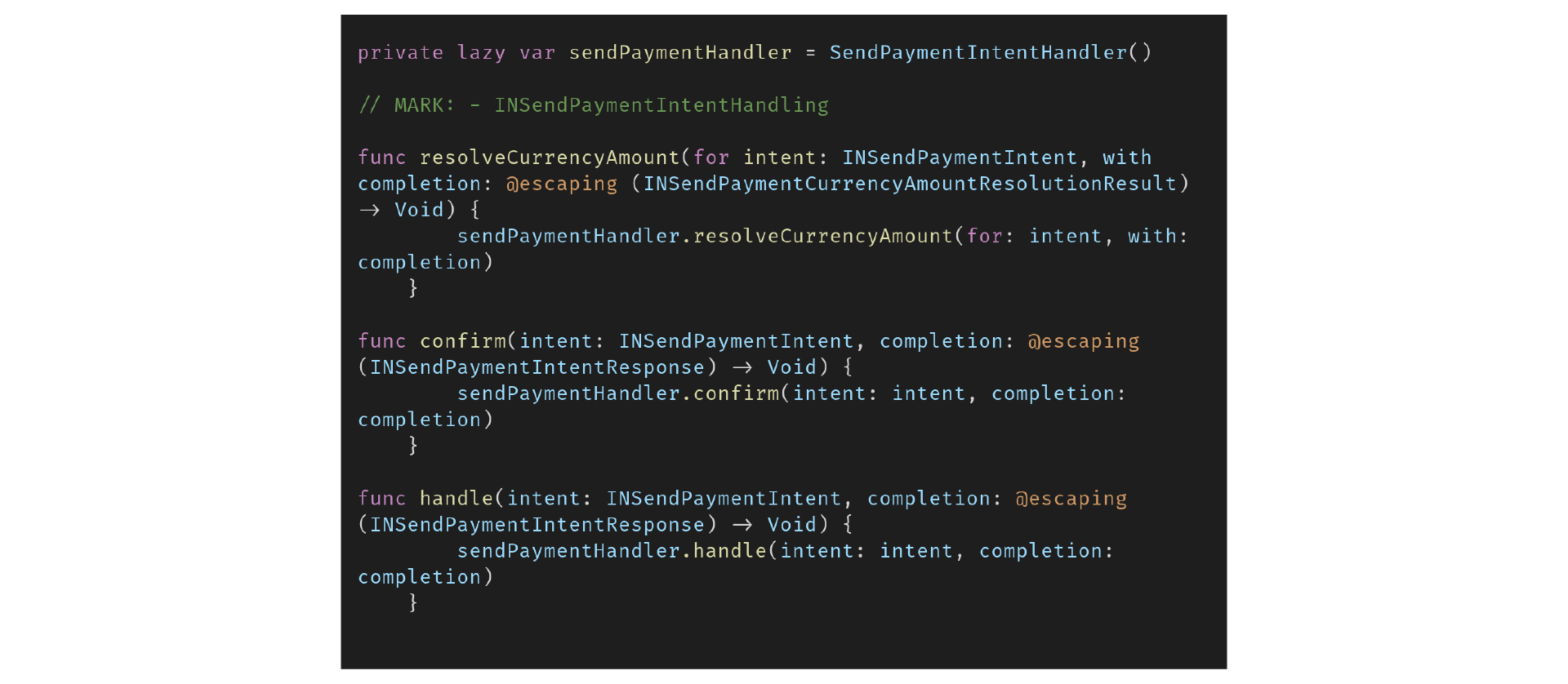1568x684 pixels.
Task: Click the @escaping attribute in the handle function
Action: click(x=1071, y=499)
